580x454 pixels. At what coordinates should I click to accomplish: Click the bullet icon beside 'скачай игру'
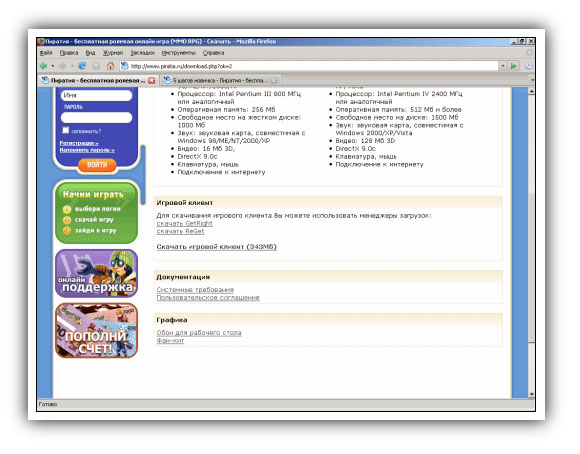click(x=67, y=220)
